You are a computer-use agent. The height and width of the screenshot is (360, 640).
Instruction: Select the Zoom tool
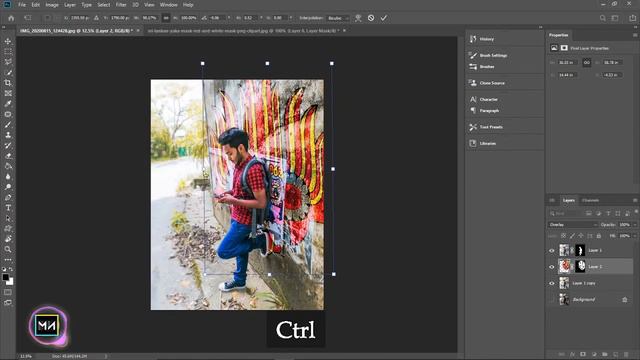[8, 249]
